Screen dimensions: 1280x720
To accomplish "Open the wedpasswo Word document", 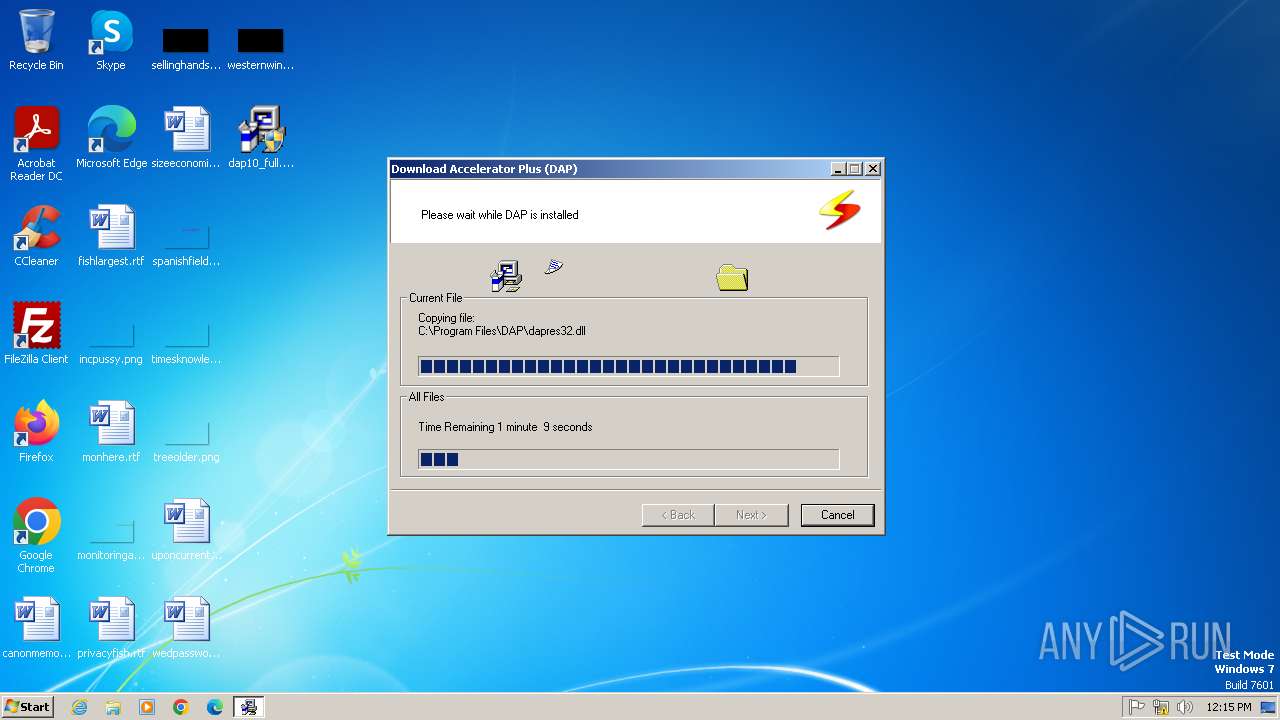I will [186, 628].
